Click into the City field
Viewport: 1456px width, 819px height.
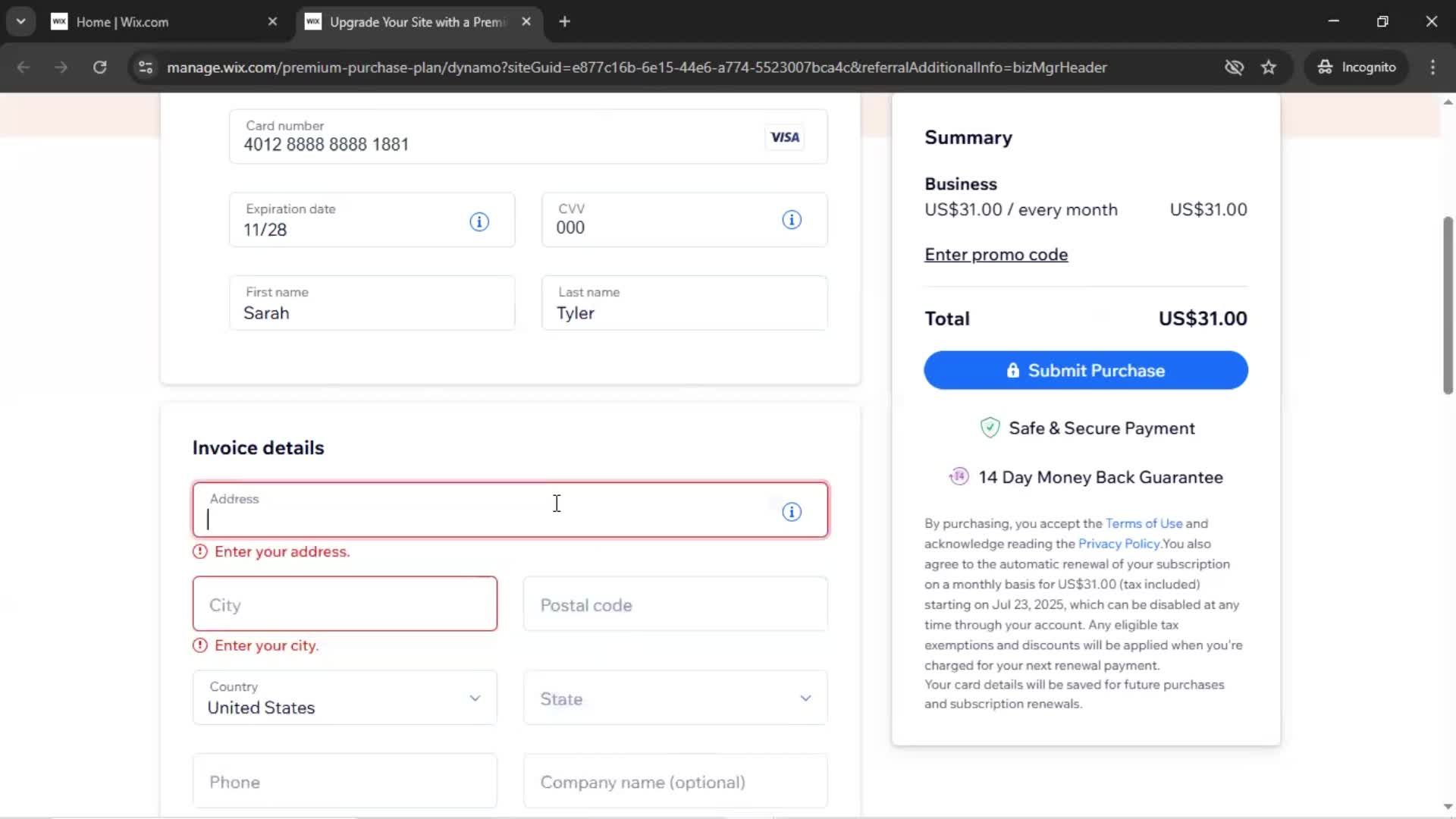[x=345, y=604]
